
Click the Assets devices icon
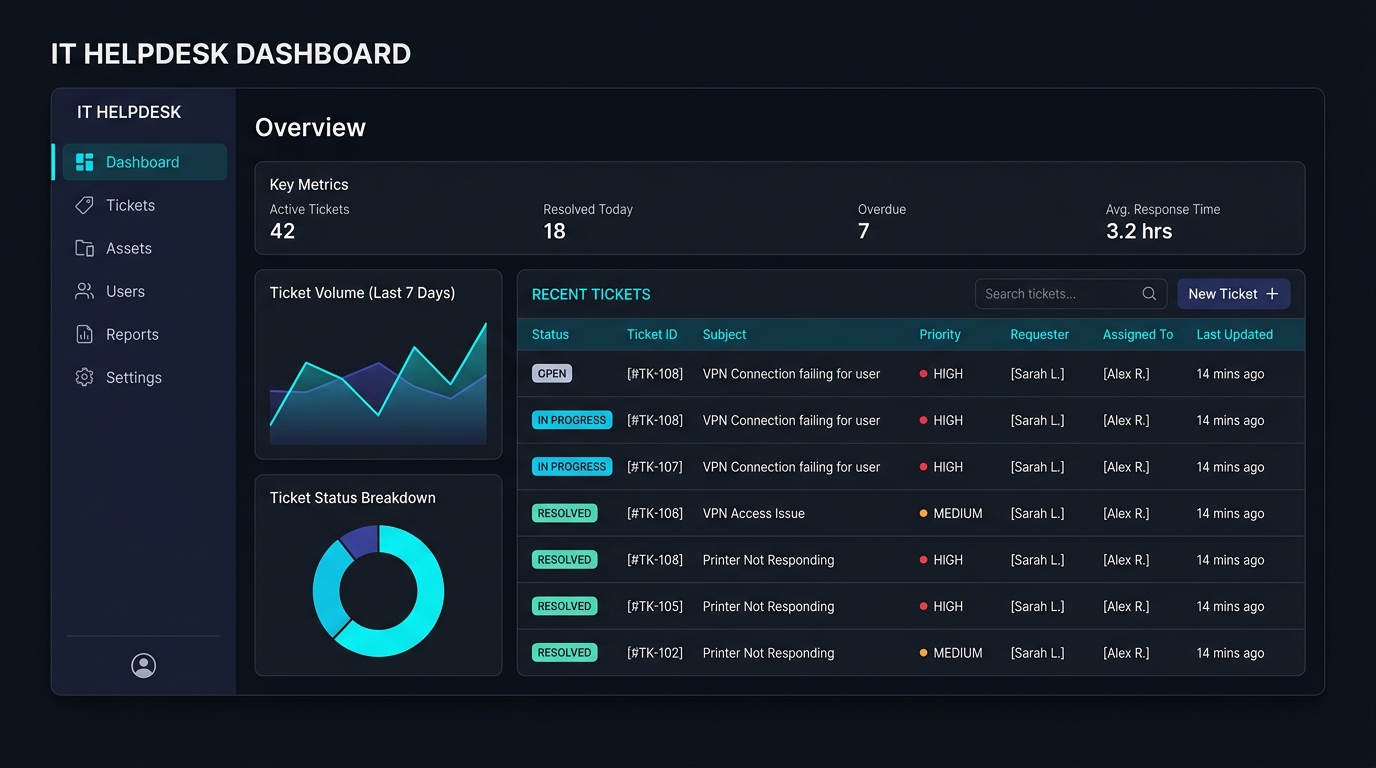tap(85, 248)
